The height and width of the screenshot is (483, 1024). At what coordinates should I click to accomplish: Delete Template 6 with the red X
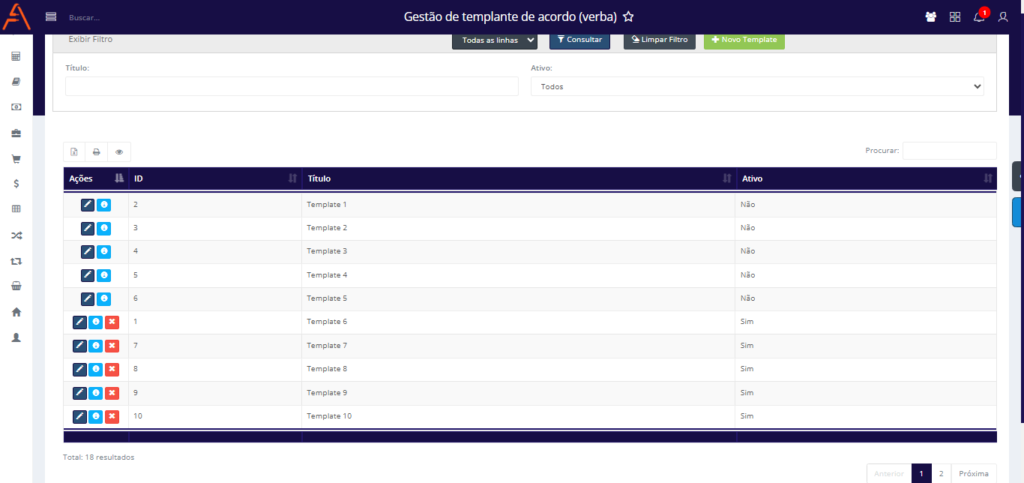(x=112, y=321)
